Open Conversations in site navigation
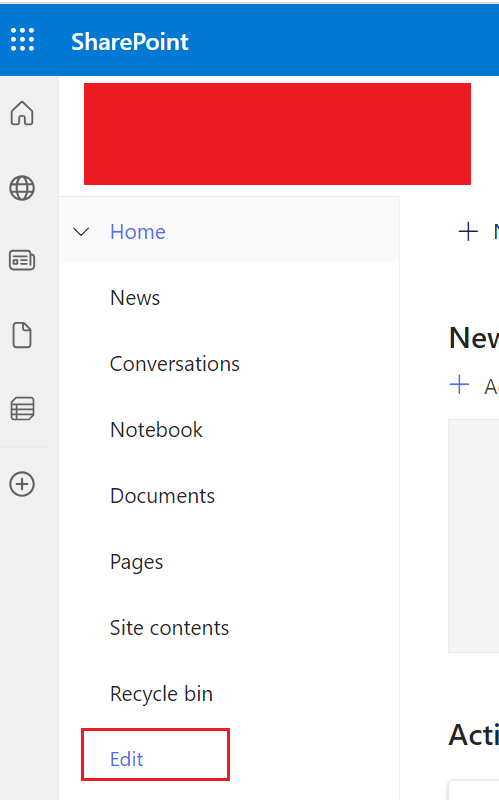The width and height of the screenshot is (499, 800). [174, 364]
